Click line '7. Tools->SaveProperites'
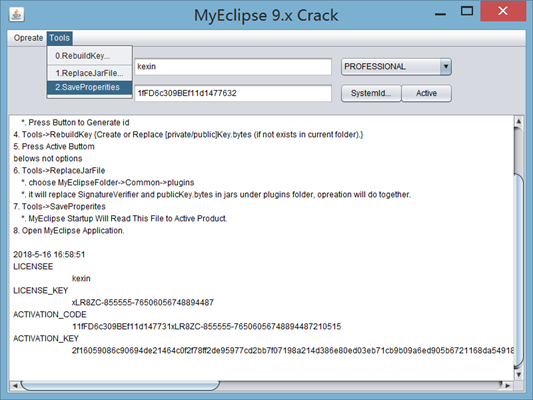 click(x=59, y=206)
